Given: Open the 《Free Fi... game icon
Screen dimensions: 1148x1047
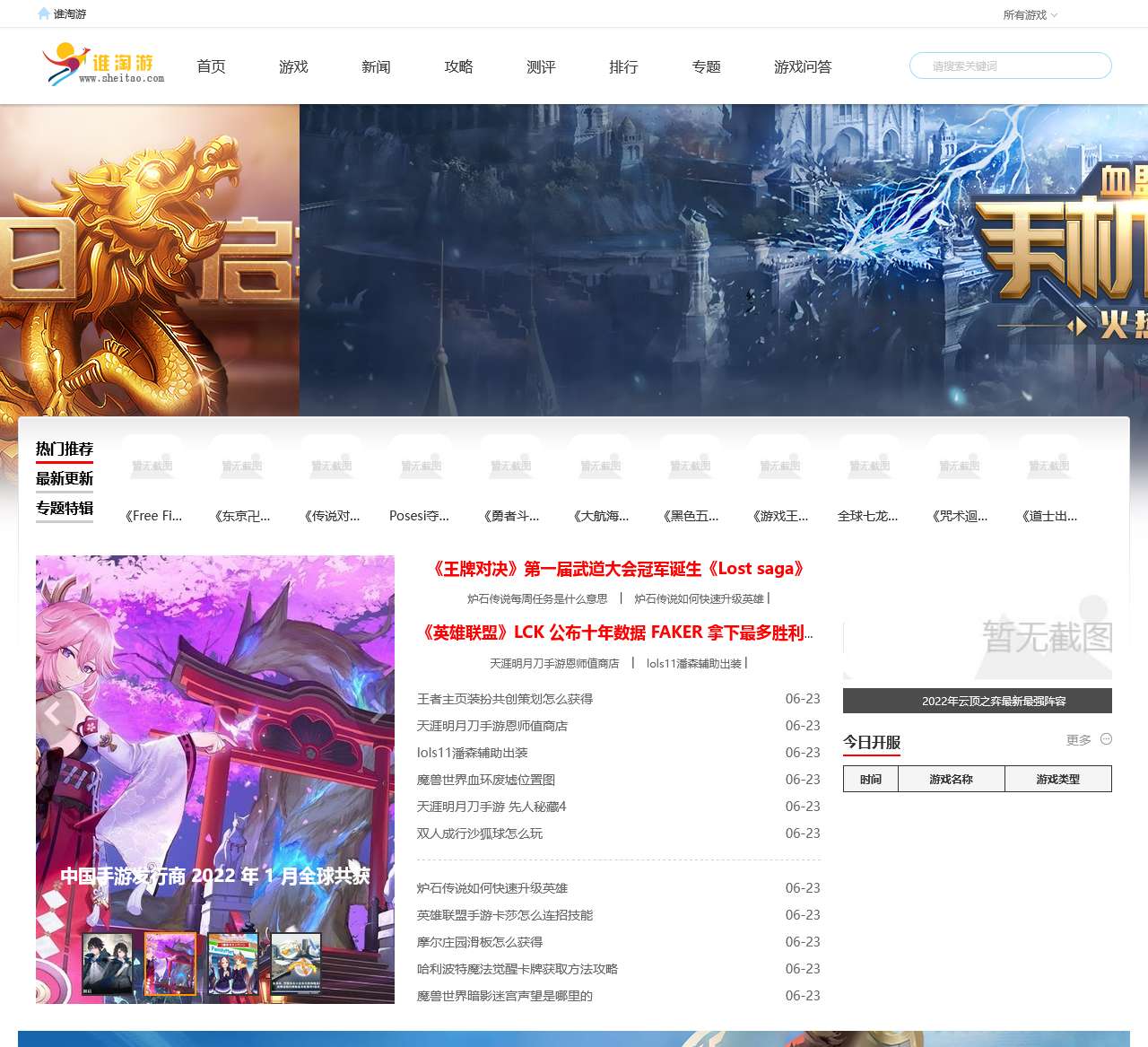Looking at the screenshot, I should (152, 465).
